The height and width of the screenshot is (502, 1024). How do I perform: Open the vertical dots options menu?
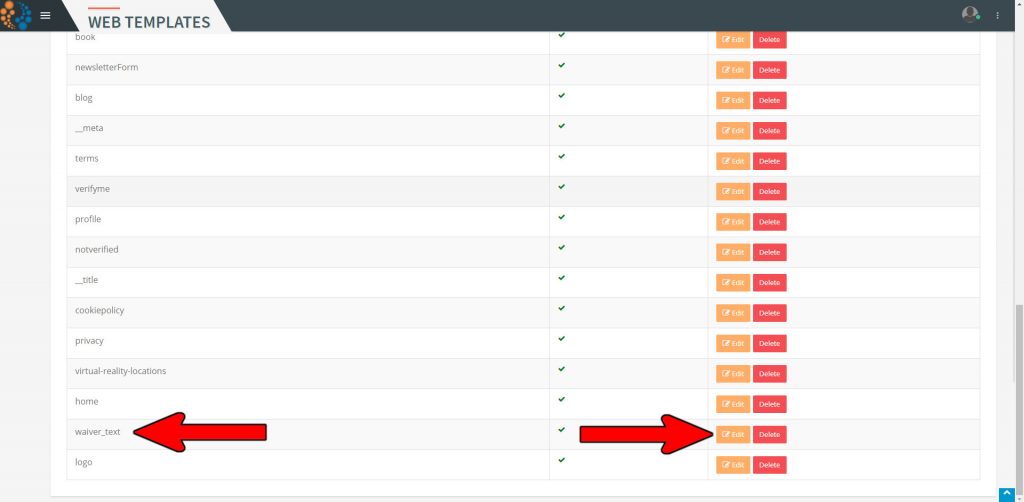coord(997,15)
